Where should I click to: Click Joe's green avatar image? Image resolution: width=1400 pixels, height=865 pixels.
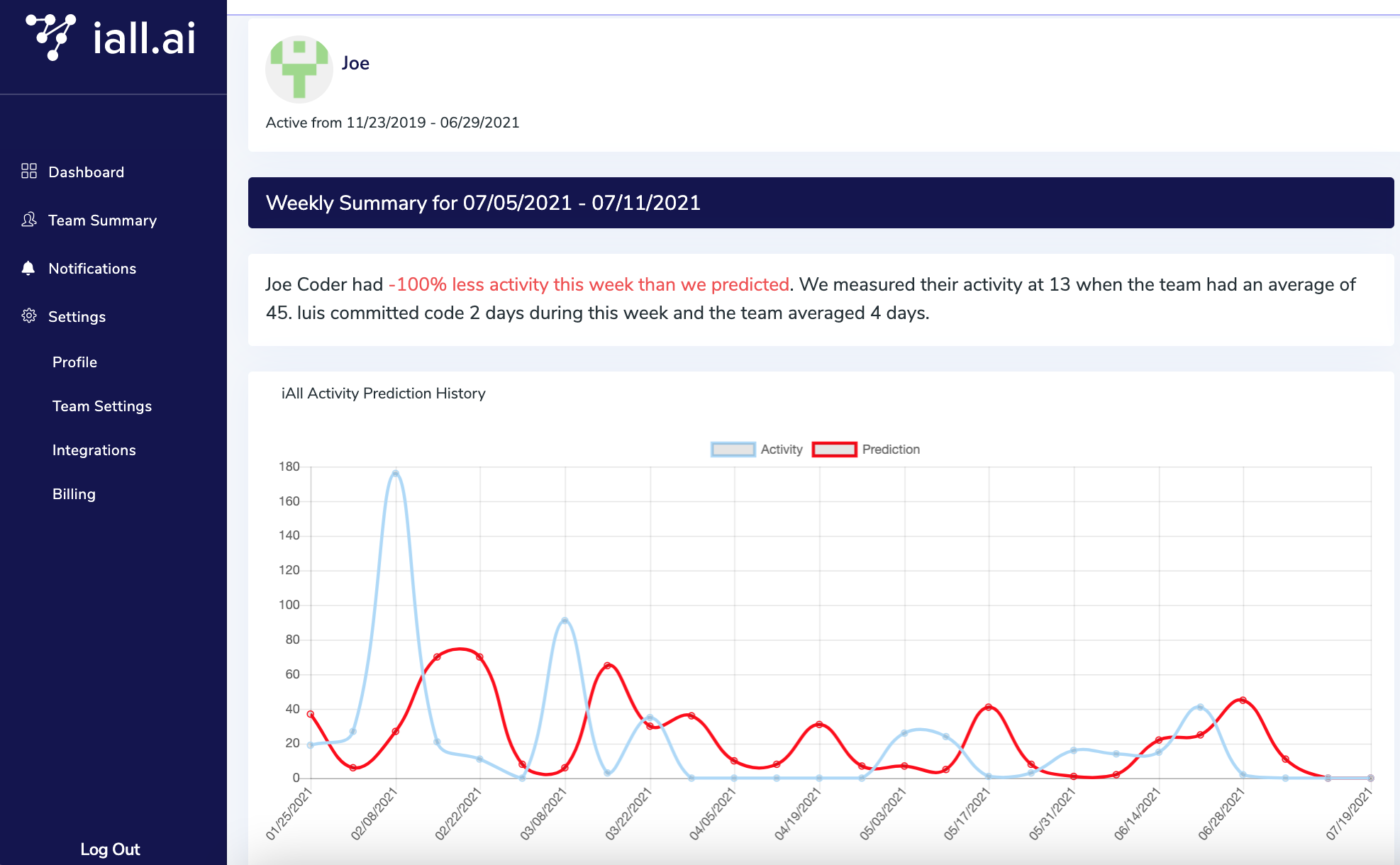[299, 69]
